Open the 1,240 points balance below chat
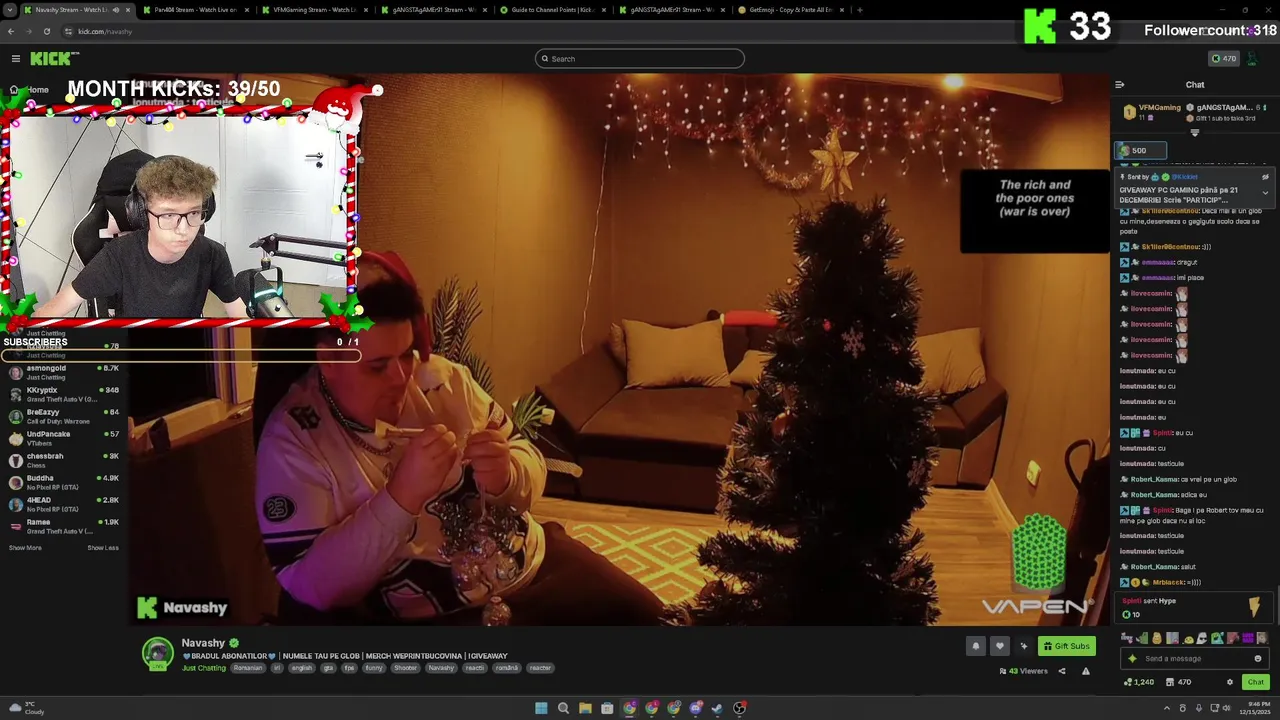The height and width of the screenshot is (720, 1280). (1139, 682)
